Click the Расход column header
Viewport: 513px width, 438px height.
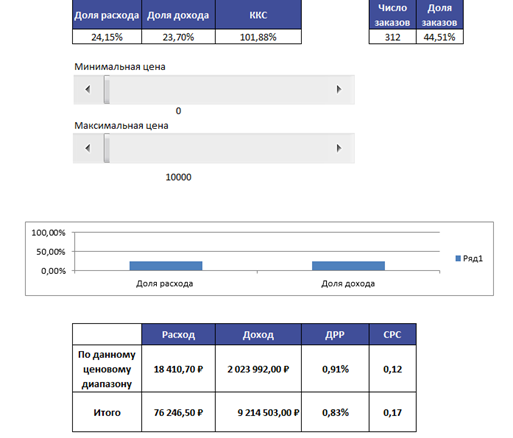pyautogui.click(x=178, y=334)
